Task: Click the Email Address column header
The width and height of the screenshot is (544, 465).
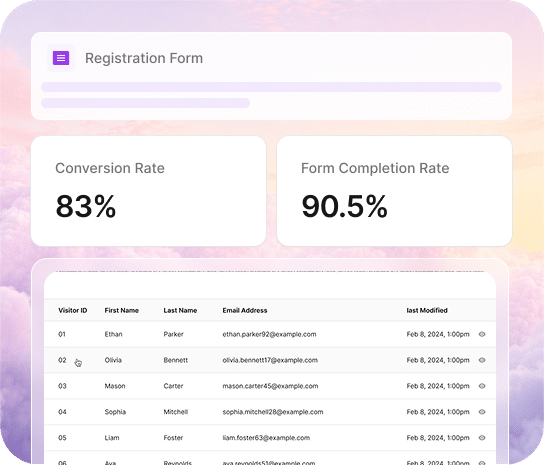Action: [245, 310]
